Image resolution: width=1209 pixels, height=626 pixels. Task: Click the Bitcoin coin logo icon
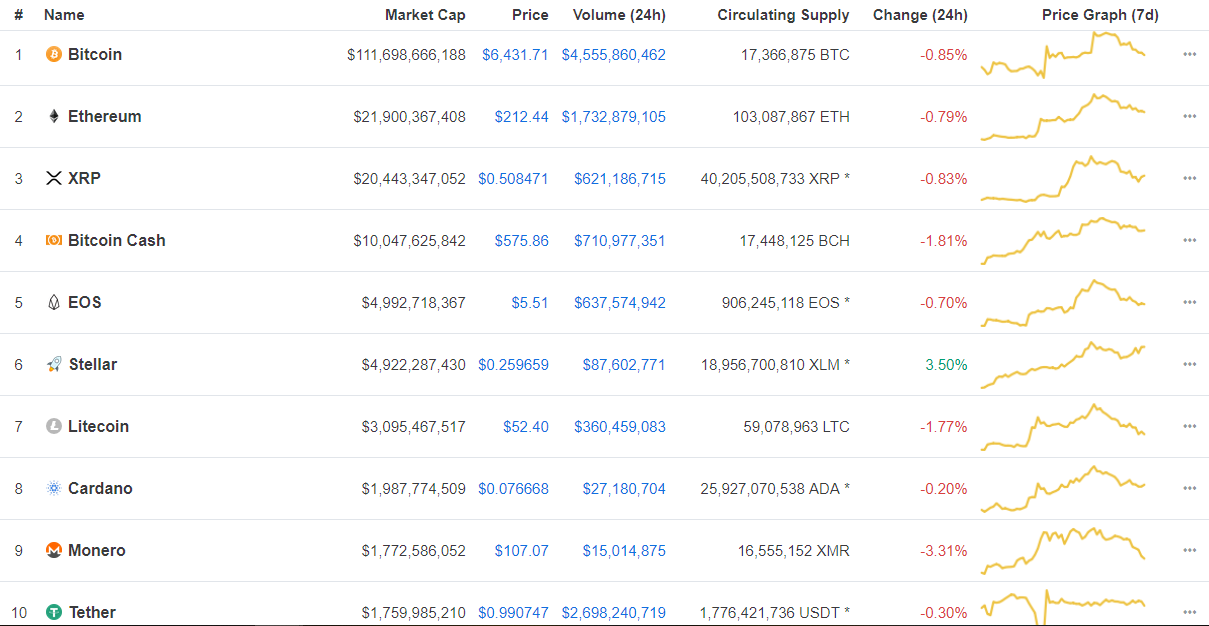click(54, 55)
